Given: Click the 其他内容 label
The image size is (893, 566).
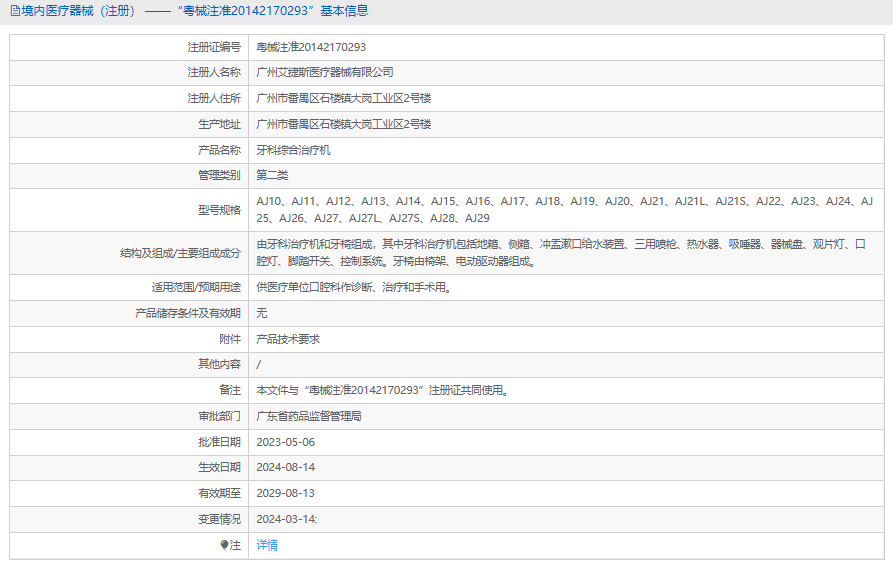Looking at the screenshot, I should coord(219,364).
